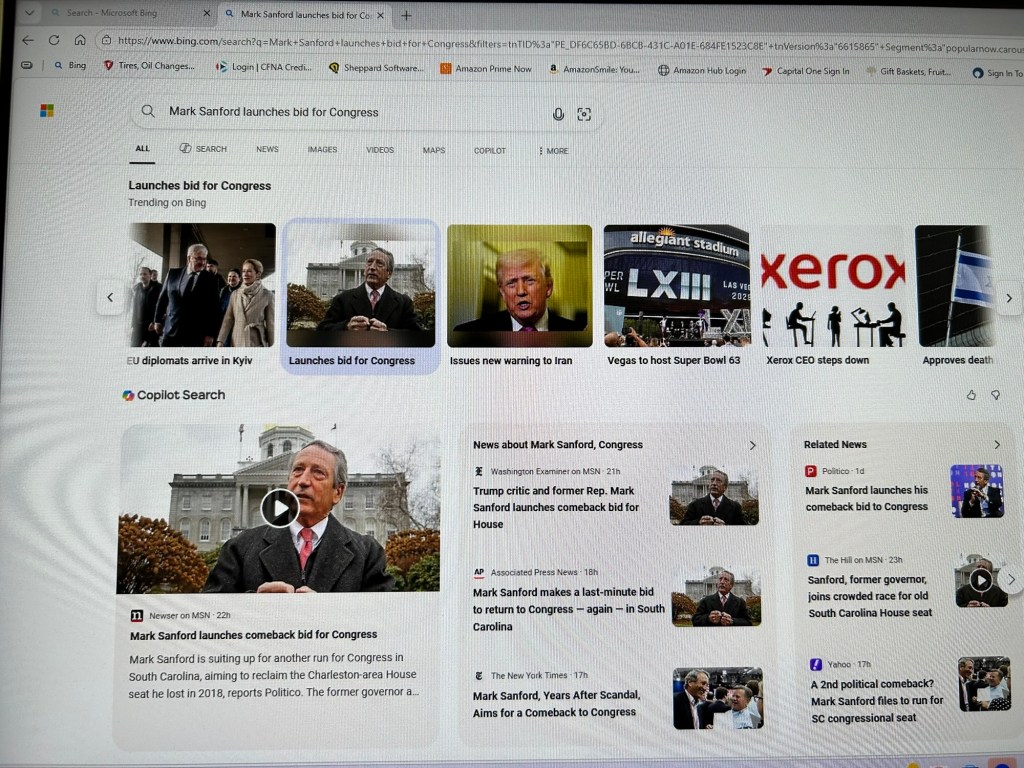Image resolution: width=1024 pixels, height=768 pixels.
Task: Click the thumbs down feedback icon
Action: click(x=995, y=395)
